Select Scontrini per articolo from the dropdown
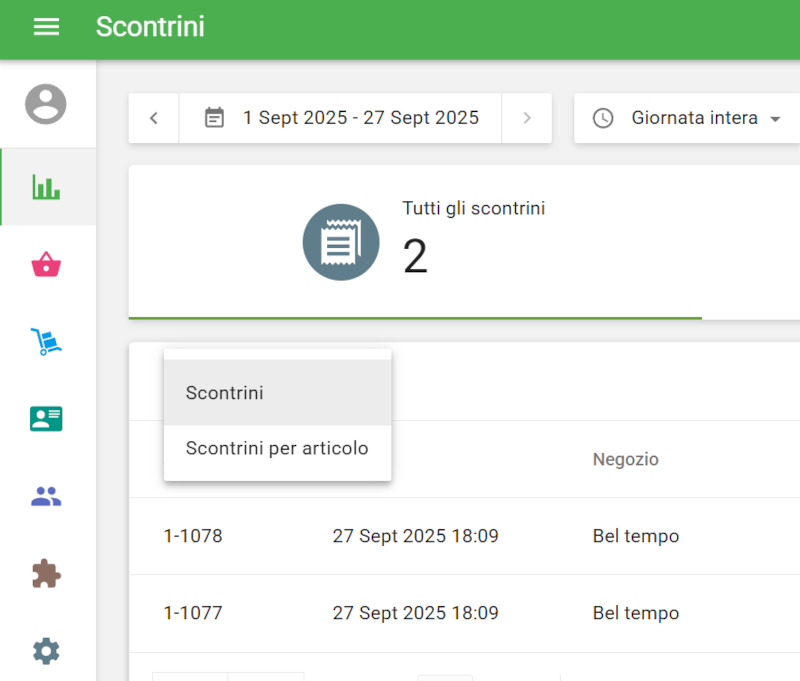 click(277, 448)
